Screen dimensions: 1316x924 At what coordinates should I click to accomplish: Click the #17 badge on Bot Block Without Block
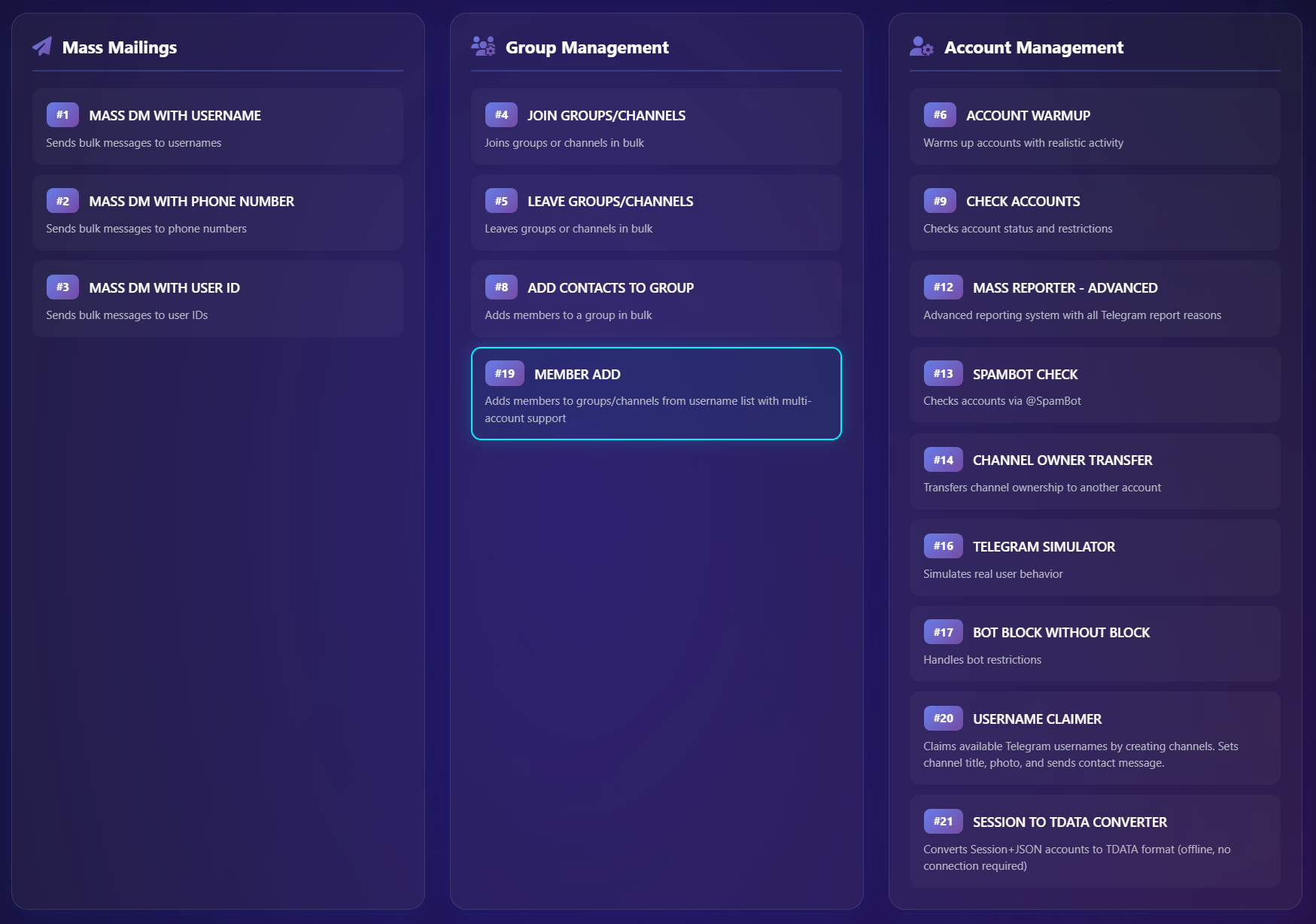(x=942, y=632)
